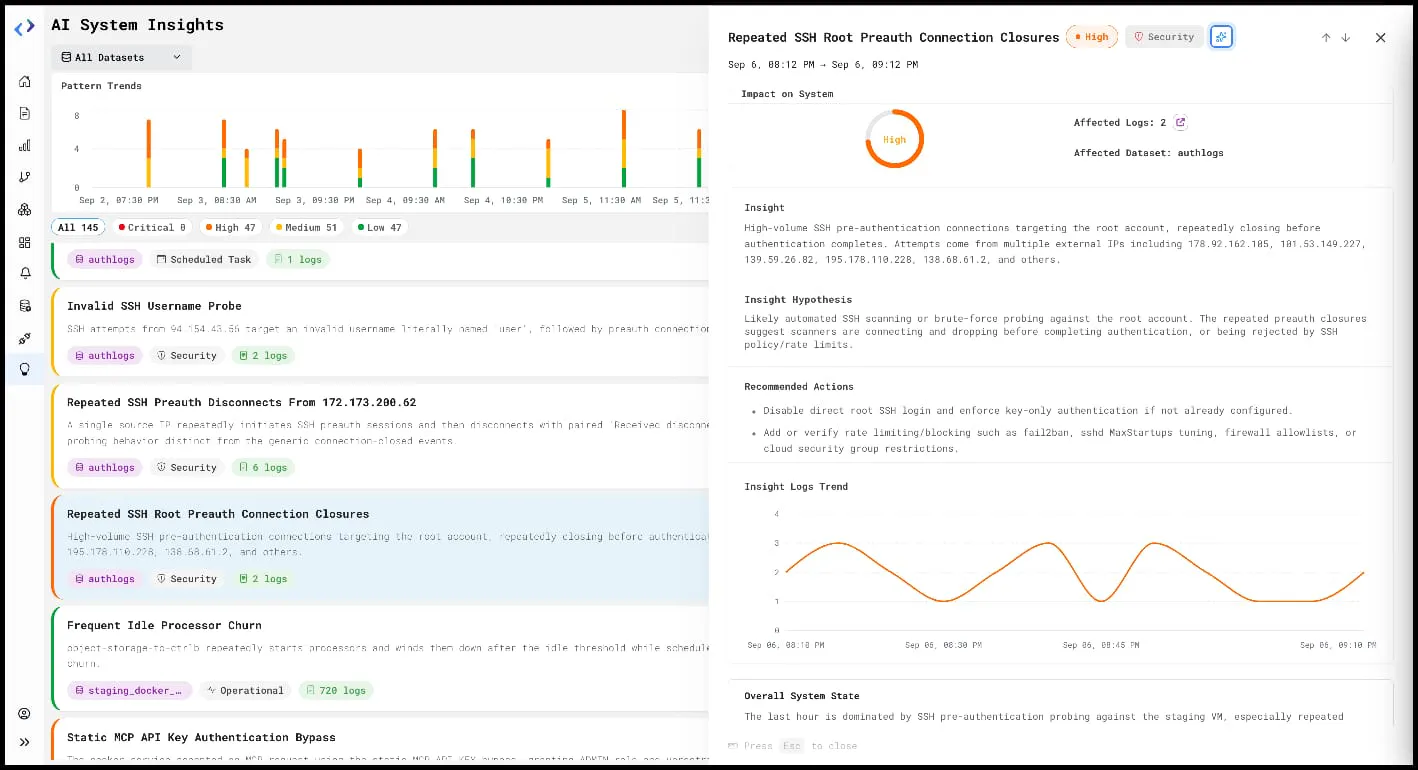1418x770 pixels.
Task: Open the Home icon in sidebar
Action: point(25,82)
